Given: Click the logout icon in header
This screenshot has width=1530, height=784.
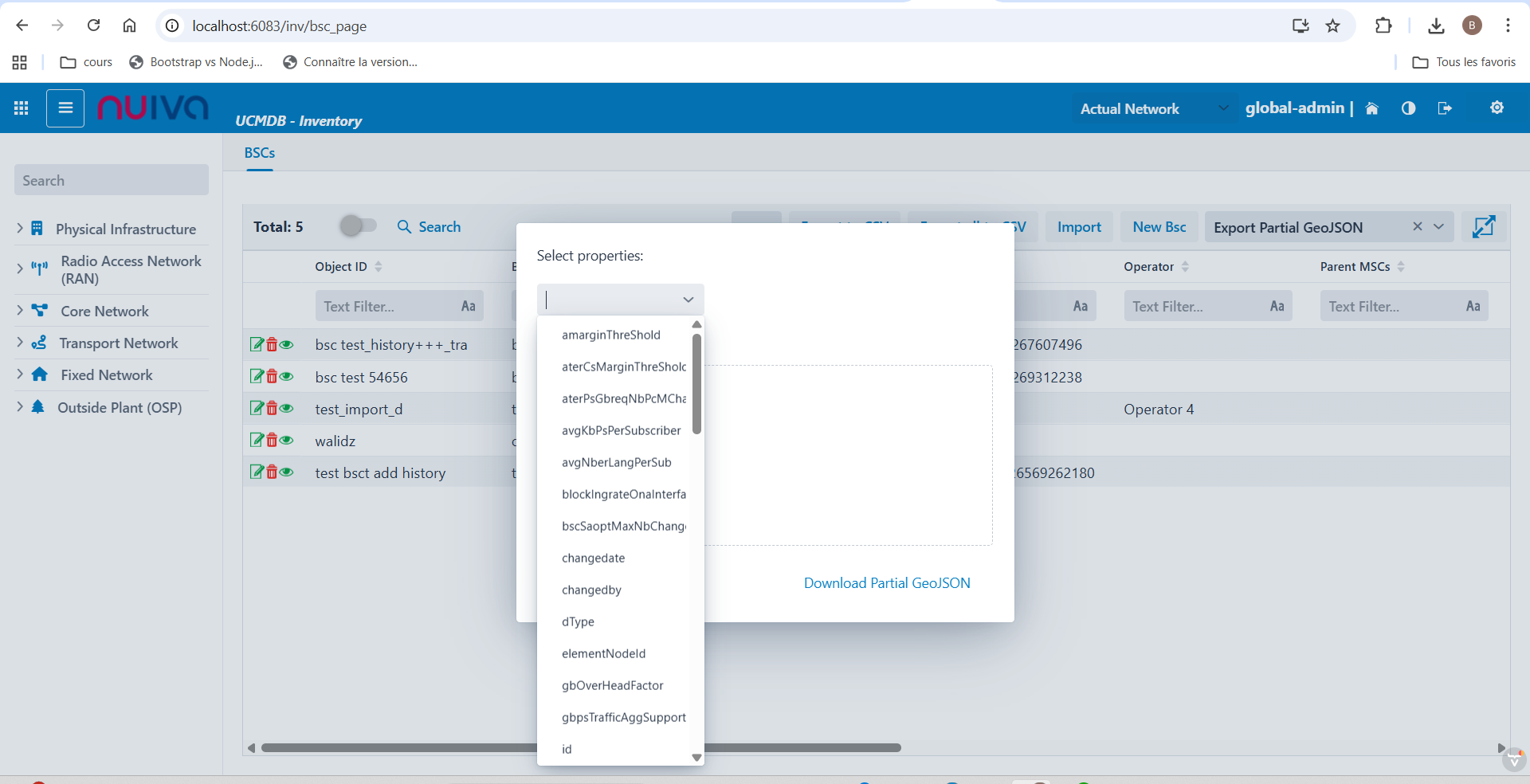Looking at the screenshot, I should (x=1444, y=108).
